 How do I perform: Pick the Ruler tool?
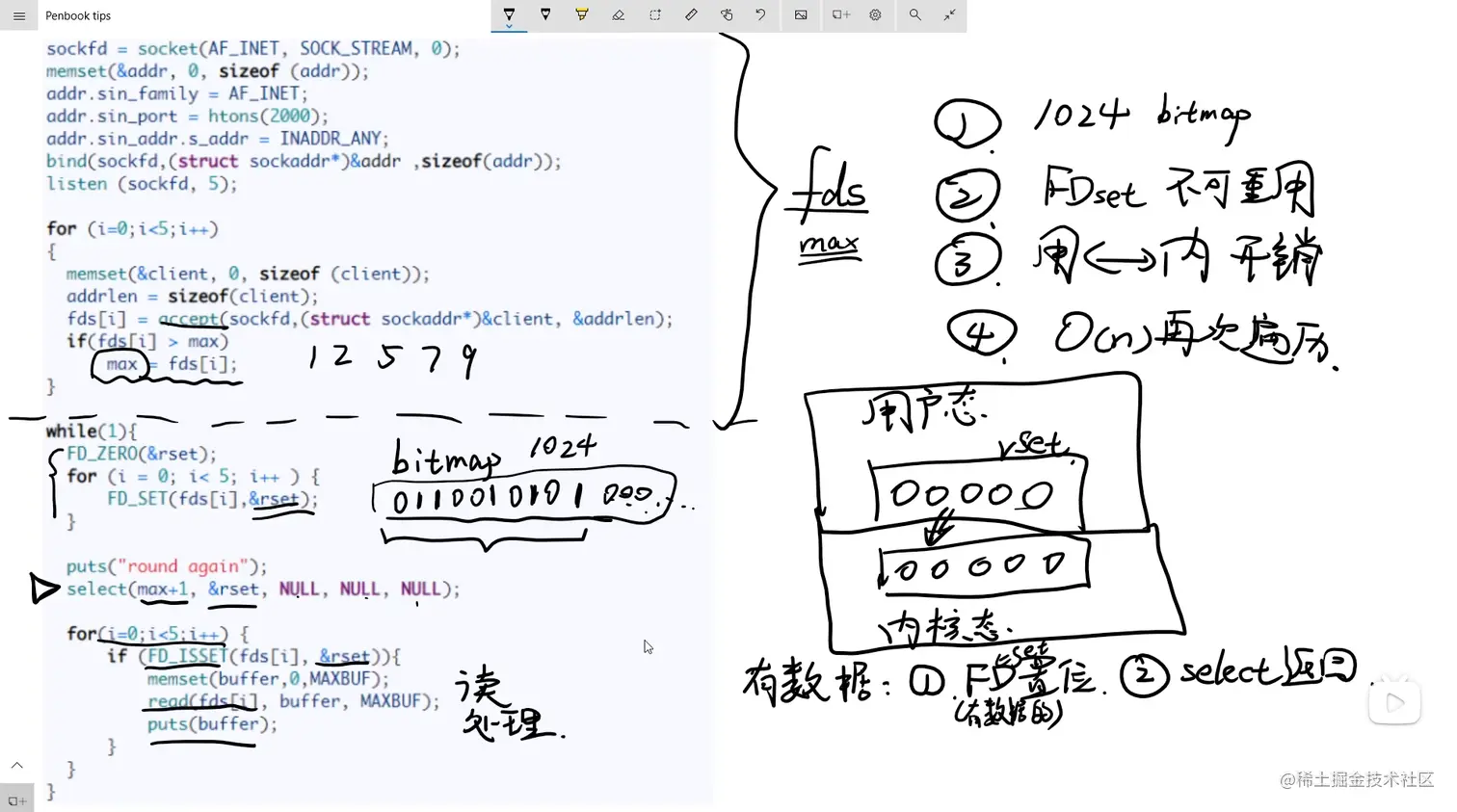pyautogui.click(x=690, y=13)
